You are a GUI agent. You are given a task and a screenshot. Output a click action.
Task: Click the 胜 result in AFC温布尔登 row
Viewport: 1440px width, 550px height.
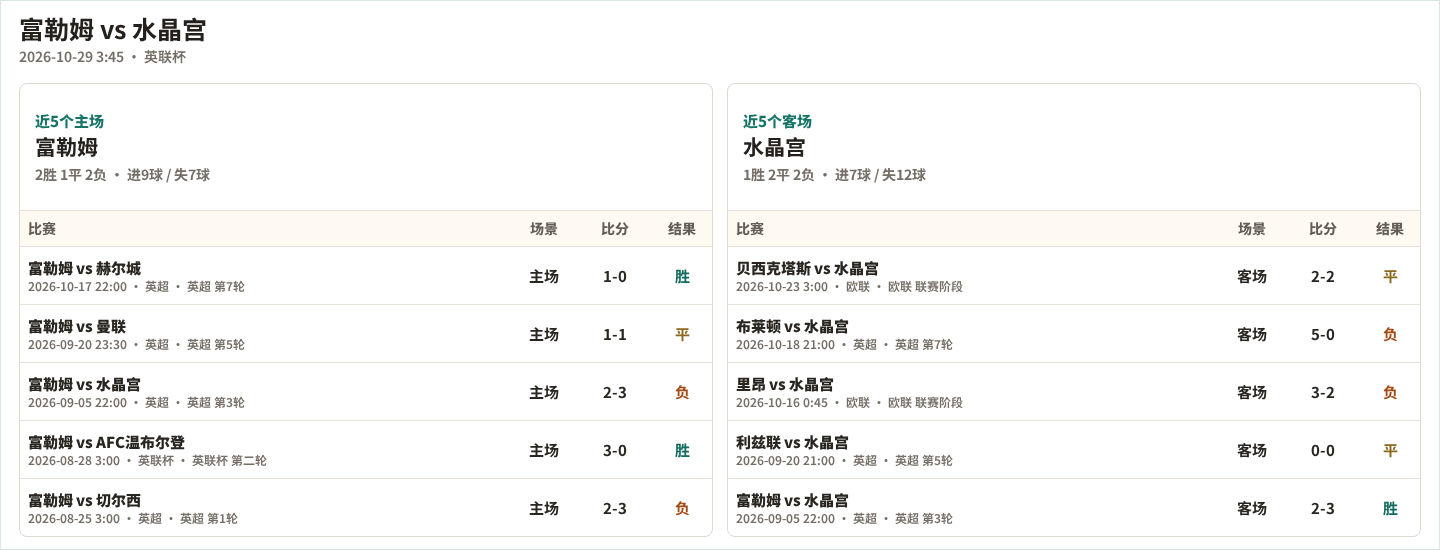pos(682,450)
